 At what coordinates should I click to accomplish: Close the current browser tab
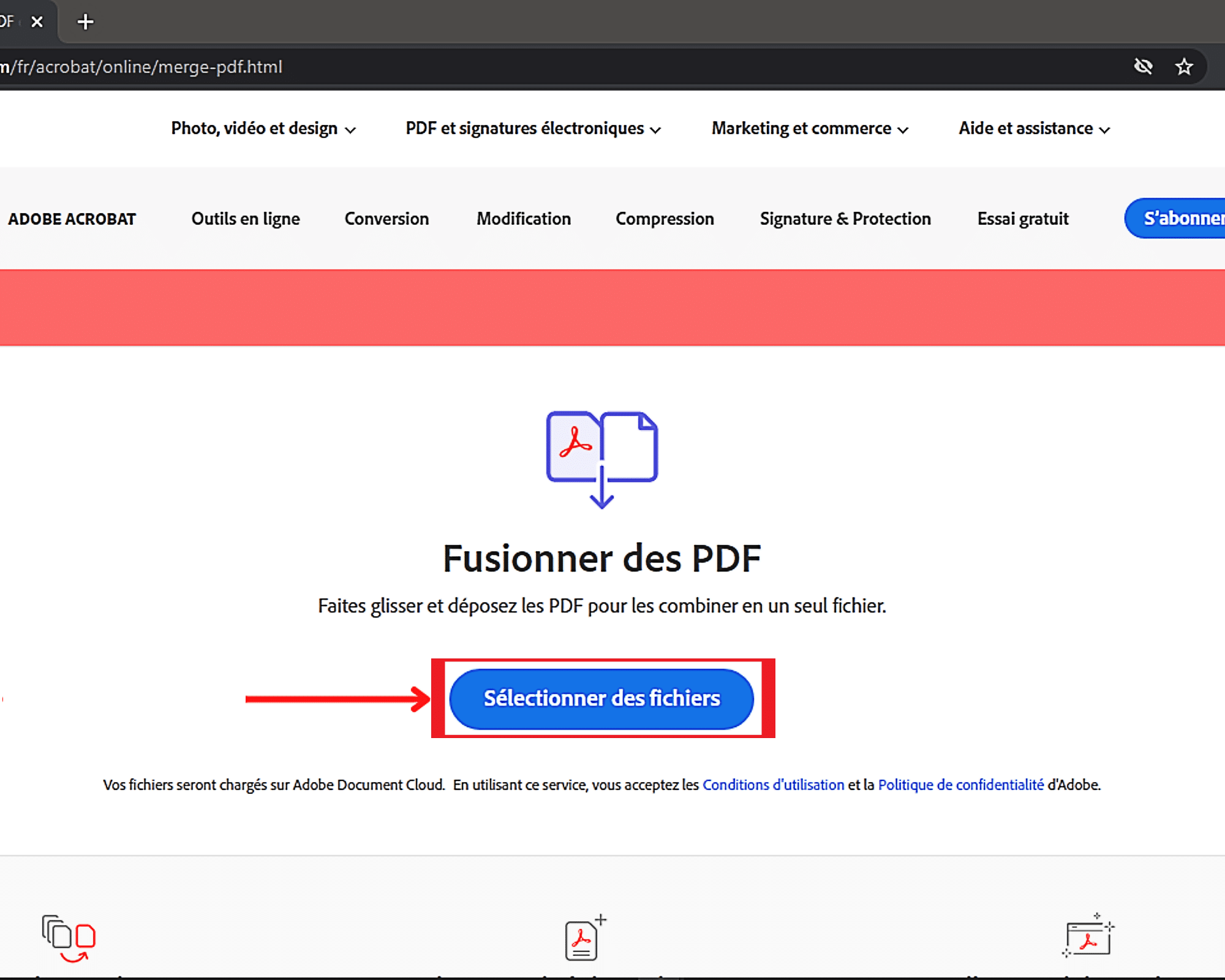tap(37, 22)
